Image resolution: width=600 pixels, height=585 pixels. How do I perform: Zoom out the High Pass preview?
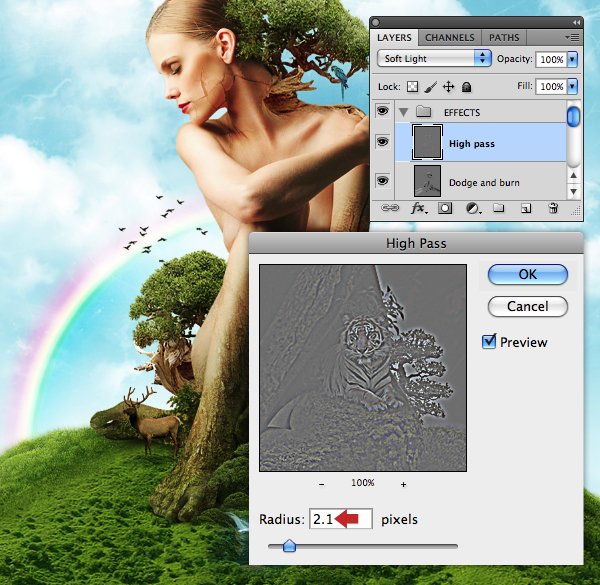[321, 484]
